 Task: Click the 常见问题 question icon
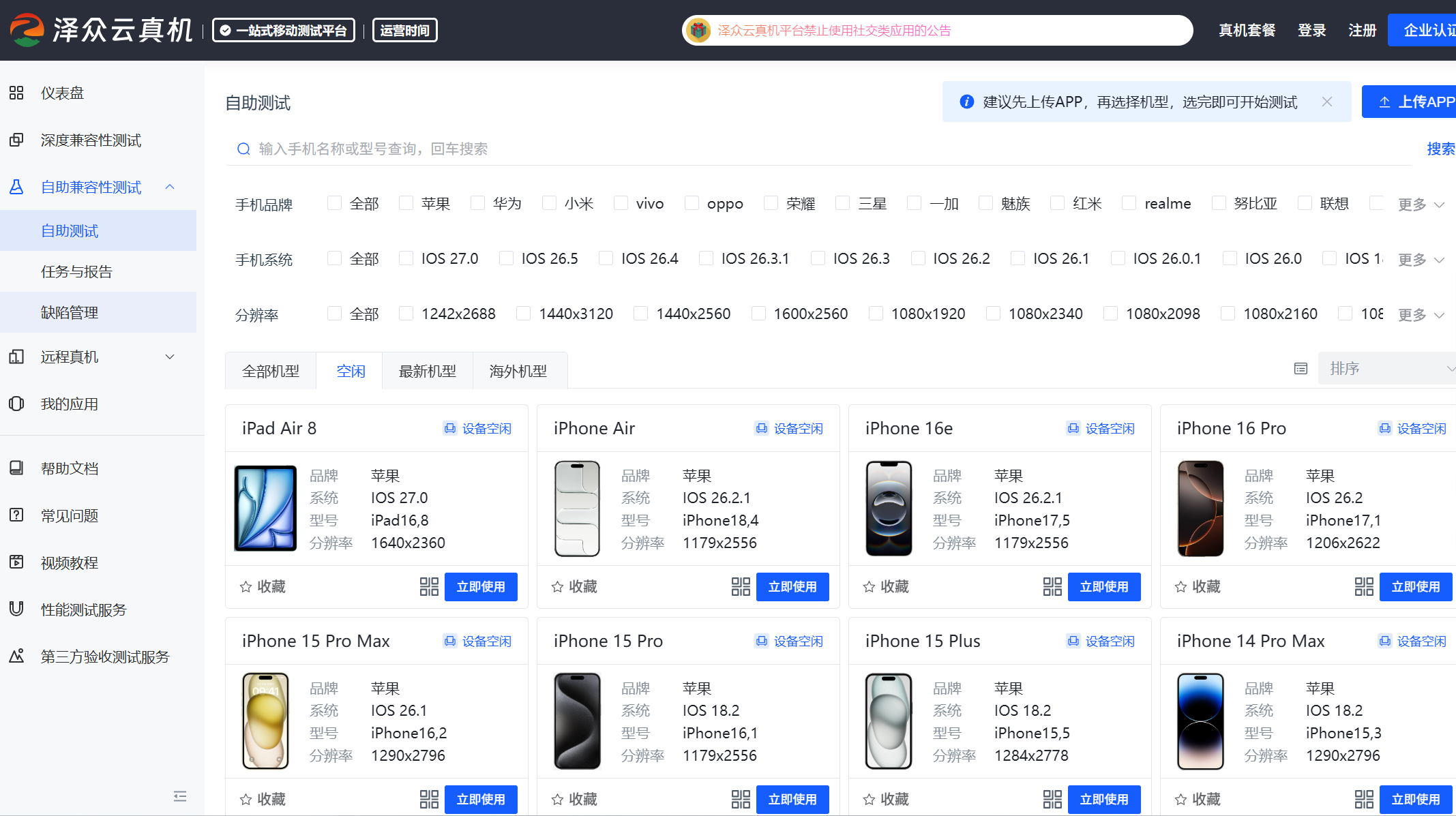pos(16,515)
